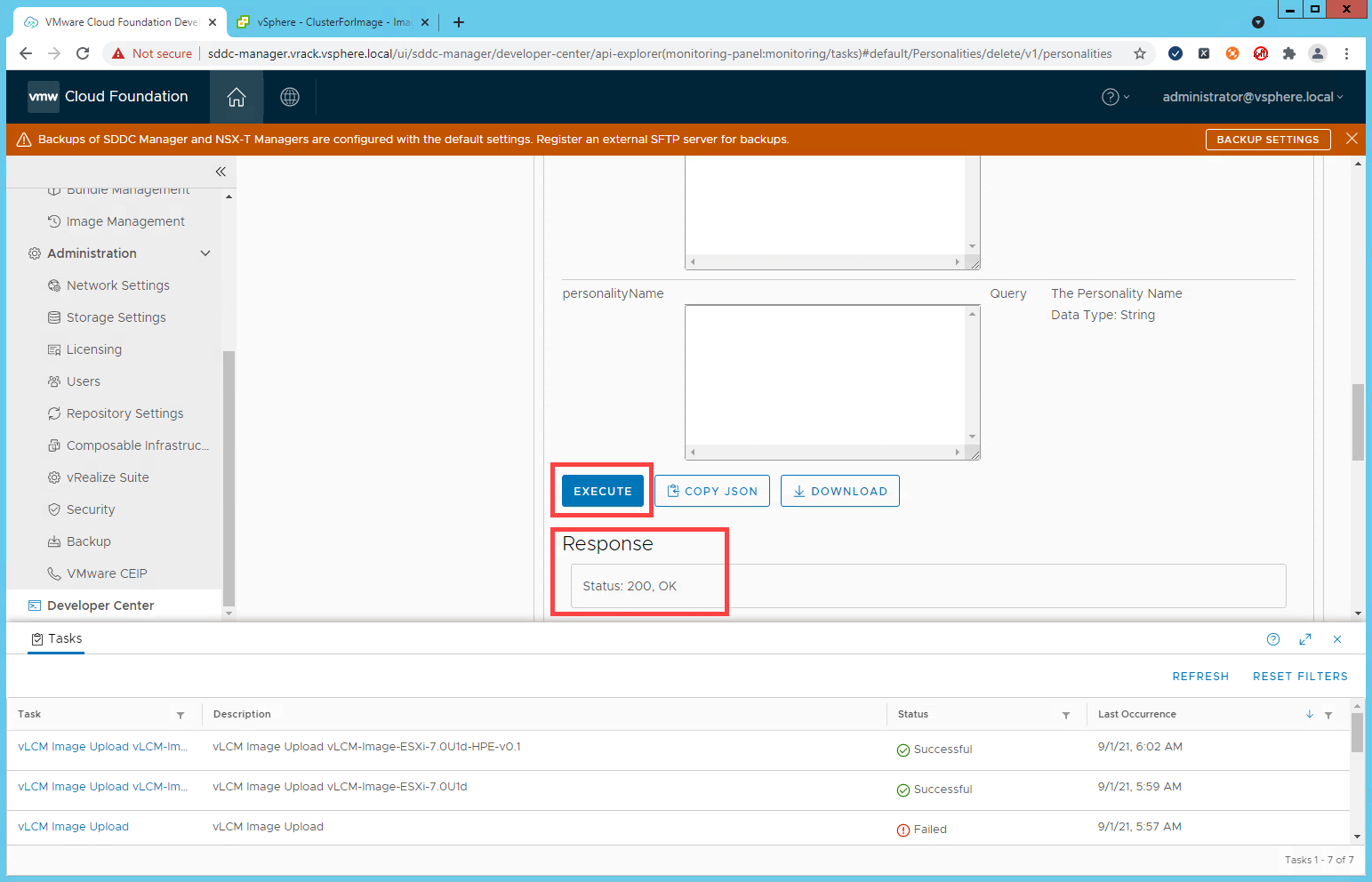
Task: Click REFRESH in Tasks panel
Action: [x=1200, y=677]
